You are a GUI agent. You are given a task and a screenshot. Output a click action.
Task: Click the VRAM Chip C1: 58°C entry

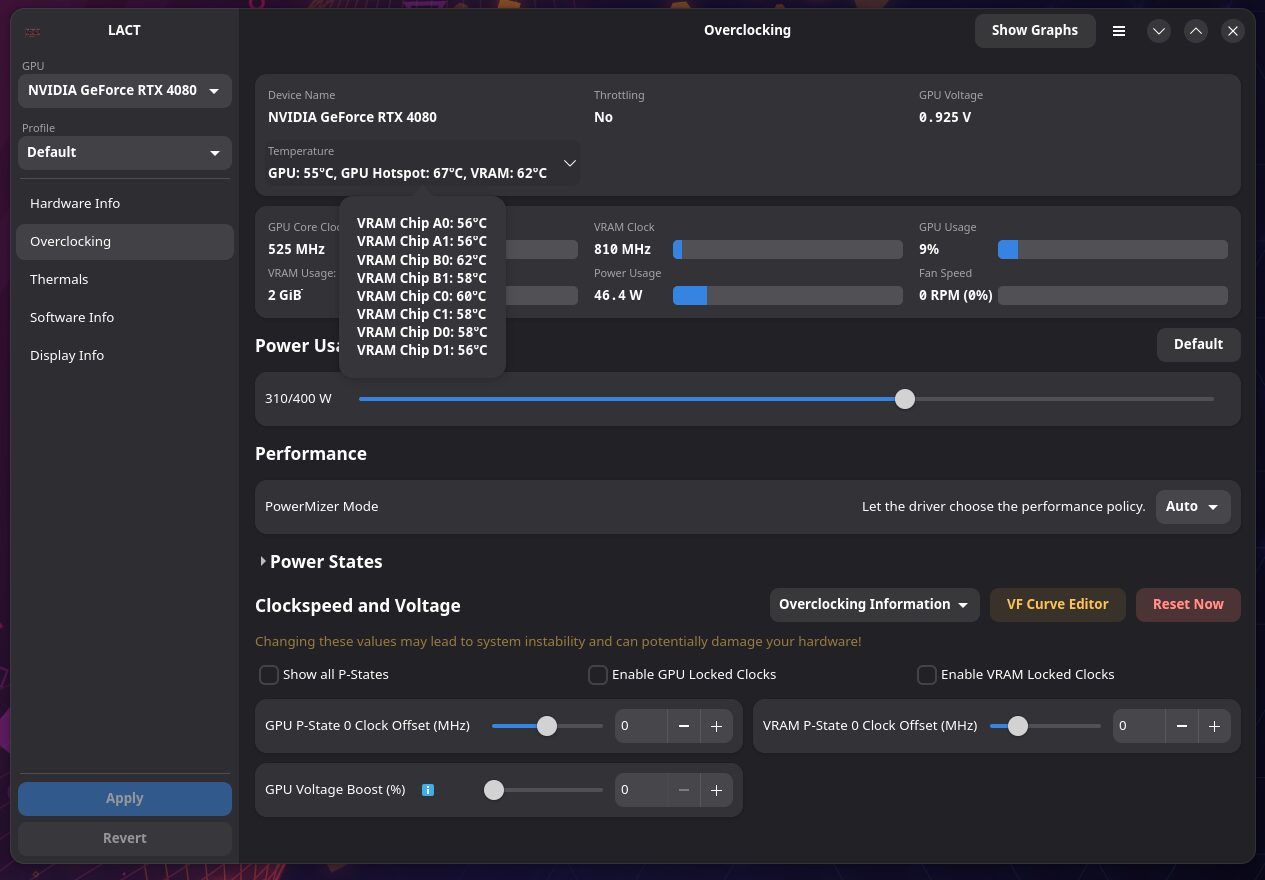tap(422, 314)
